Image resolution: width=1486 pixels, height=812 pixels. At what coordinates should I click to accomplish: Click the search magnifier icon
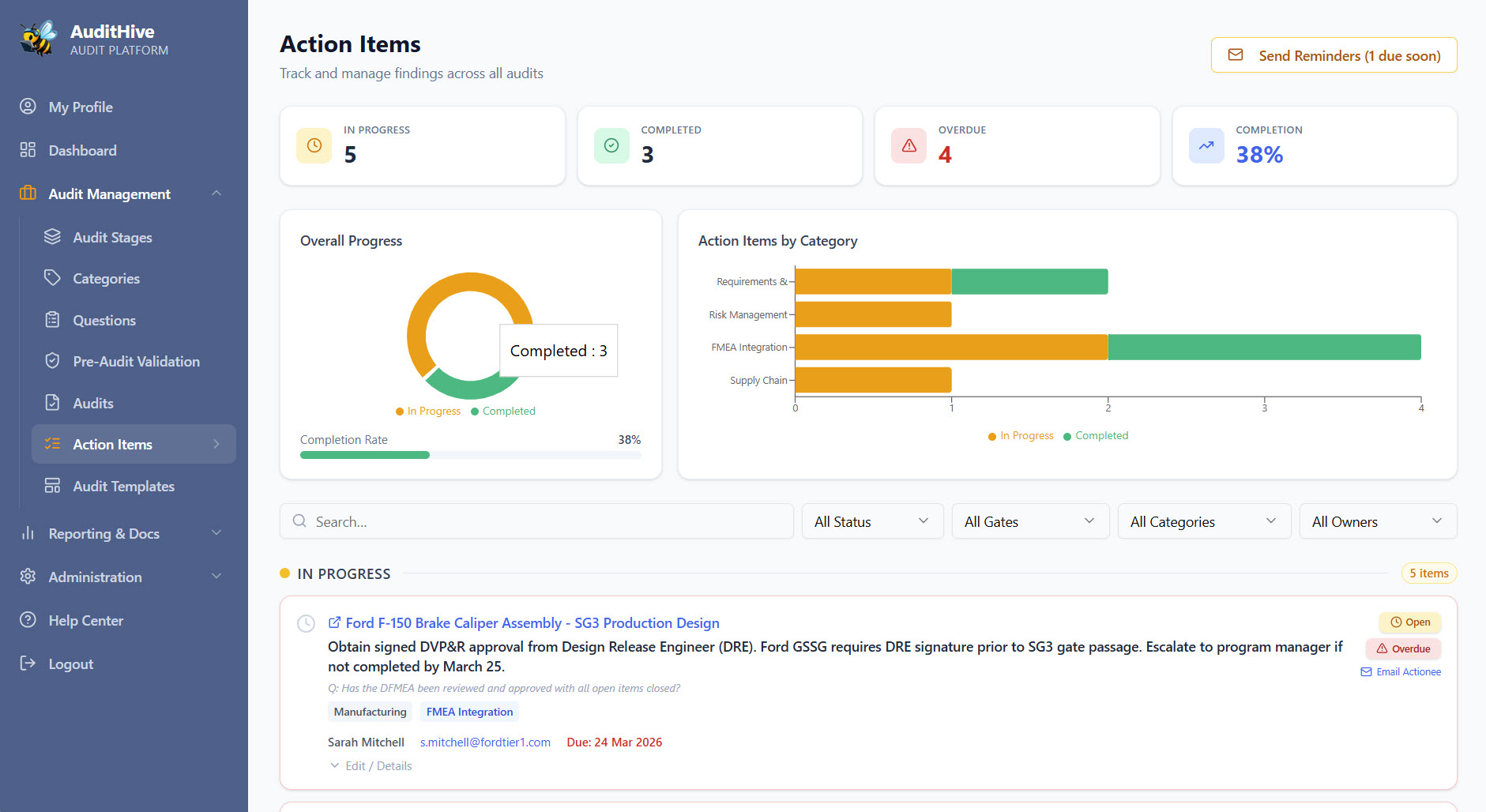[299, 521]
